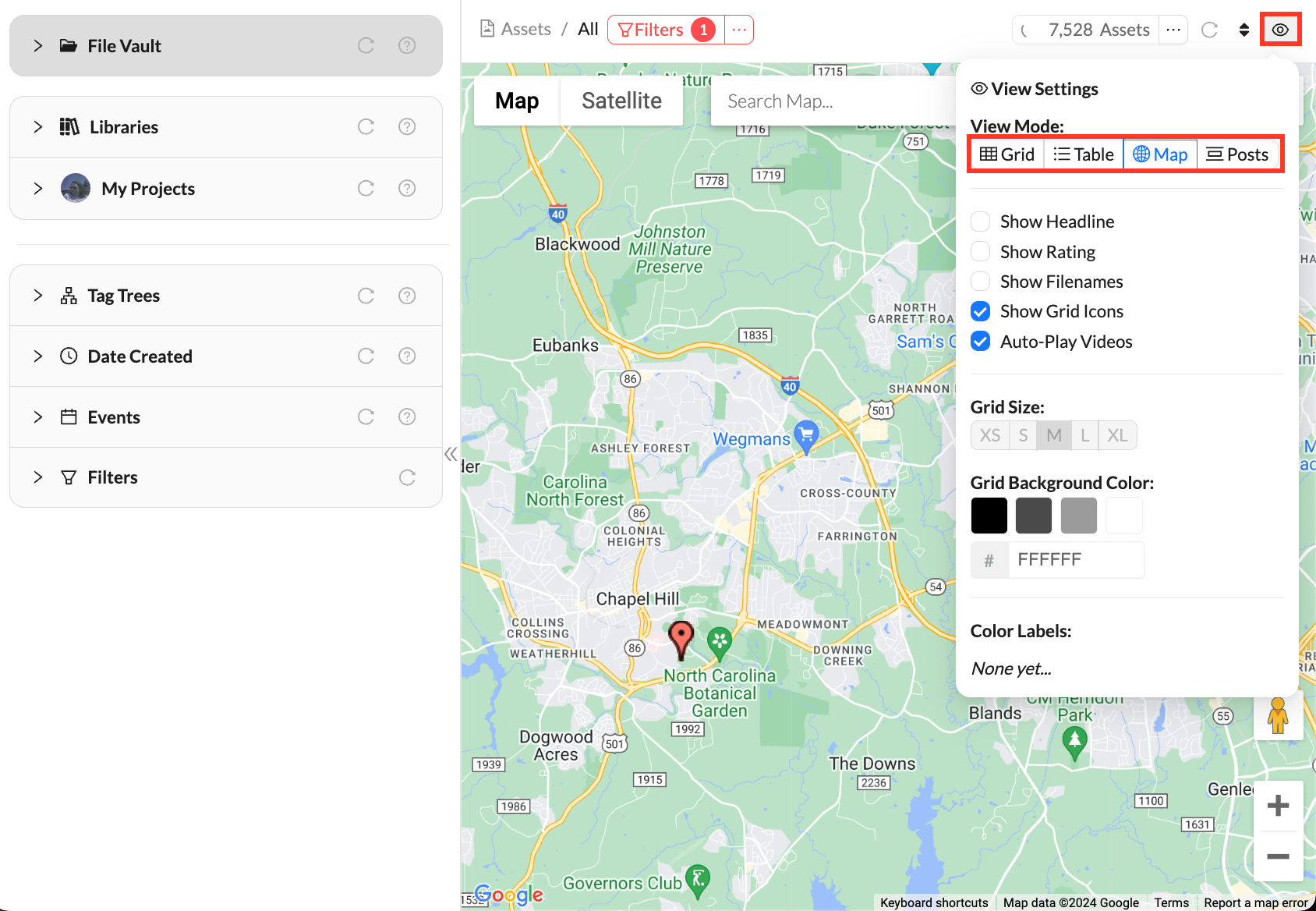Image resolution: width=1316 pixels, height=911 pixels.
Task: Click the red map pin marker
Action: pyautogui.click(x=681, y=639)
